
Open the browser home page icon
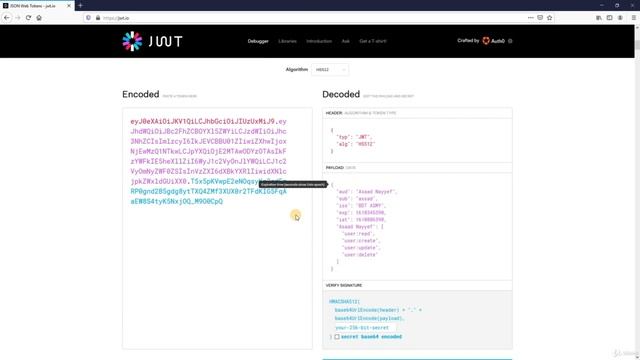tap(39, 18)
